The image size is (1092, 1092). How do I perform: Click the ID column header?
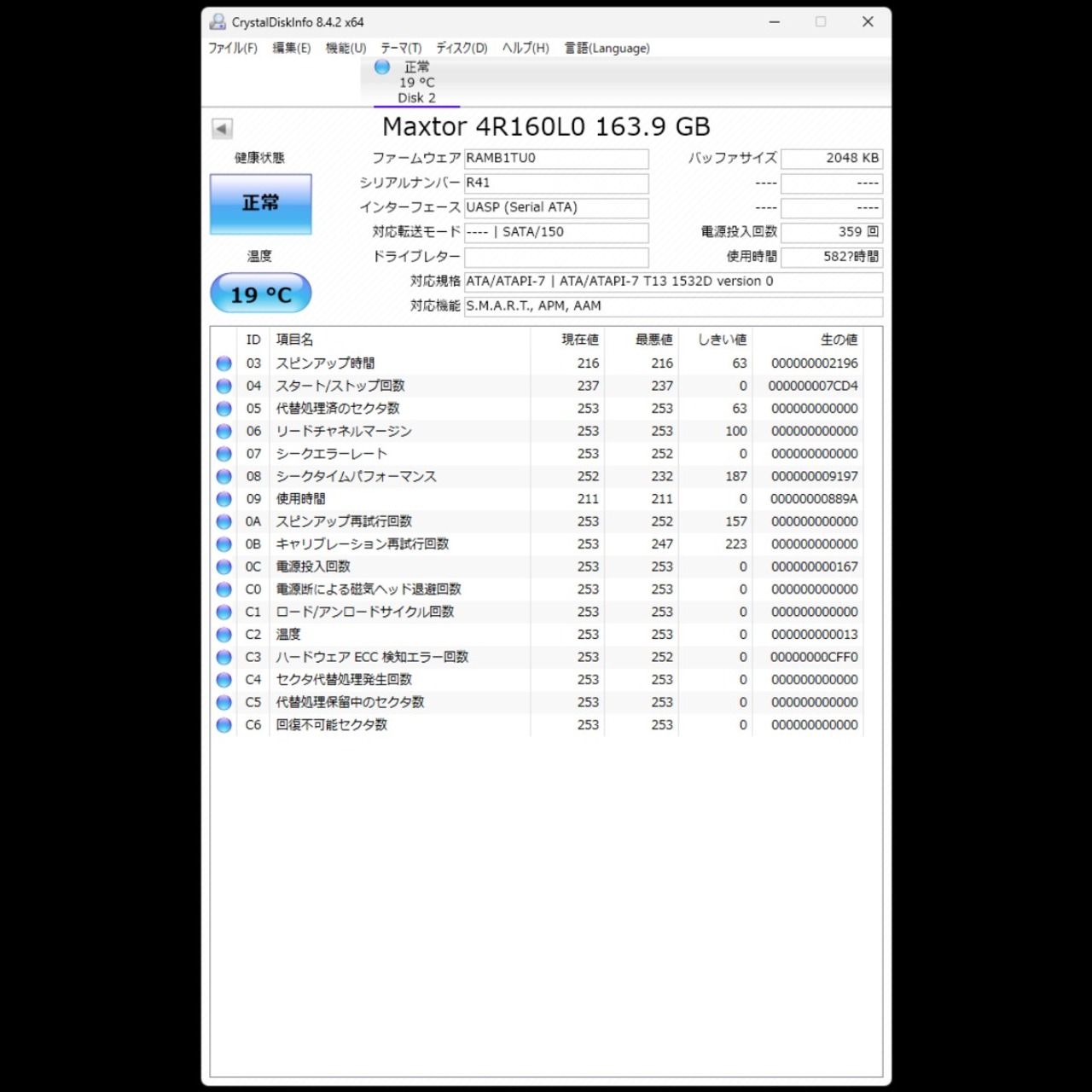253,340
